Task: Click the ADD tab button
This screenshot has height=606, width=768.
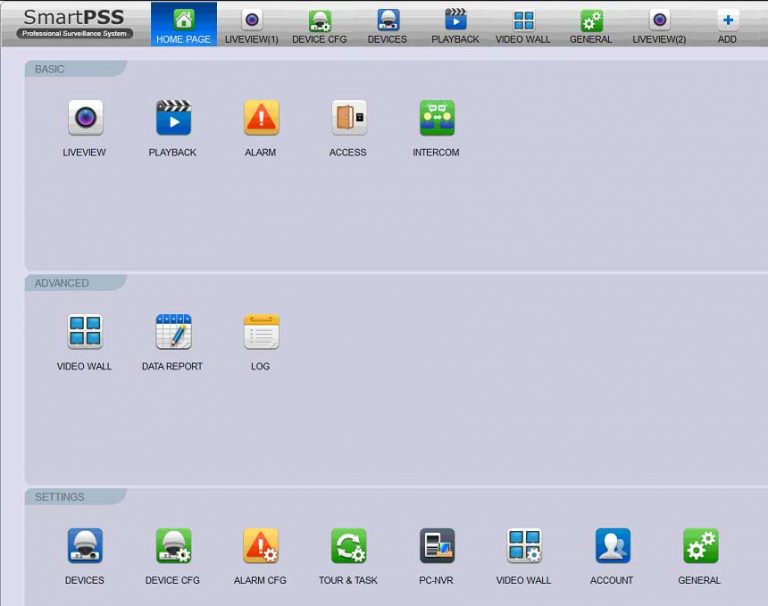Action: (727, 25)
